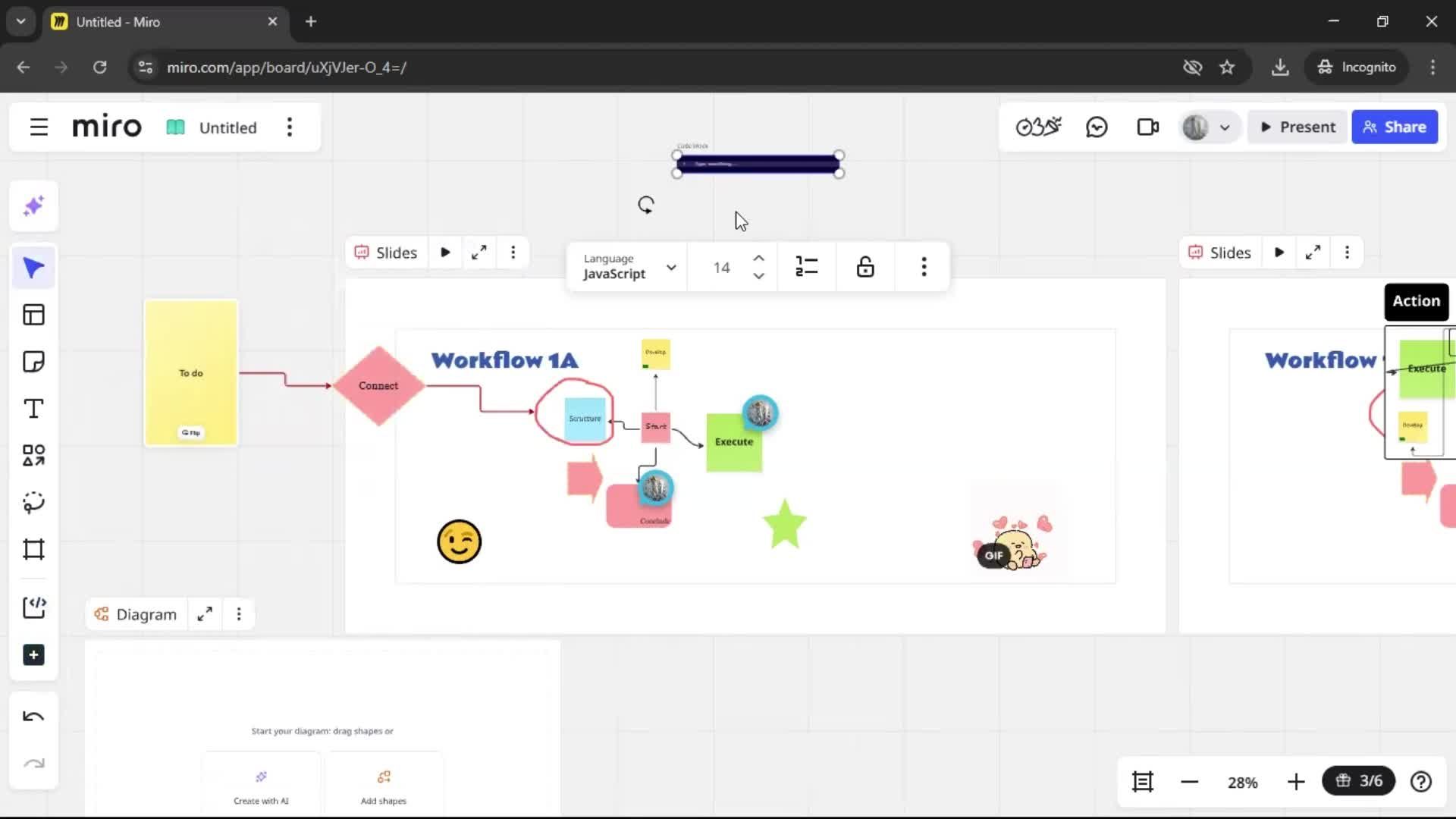This screenshot has width=1456, height=819.
Task: Select the blue Structure sticky note
Action: click(x=585, y=419)
